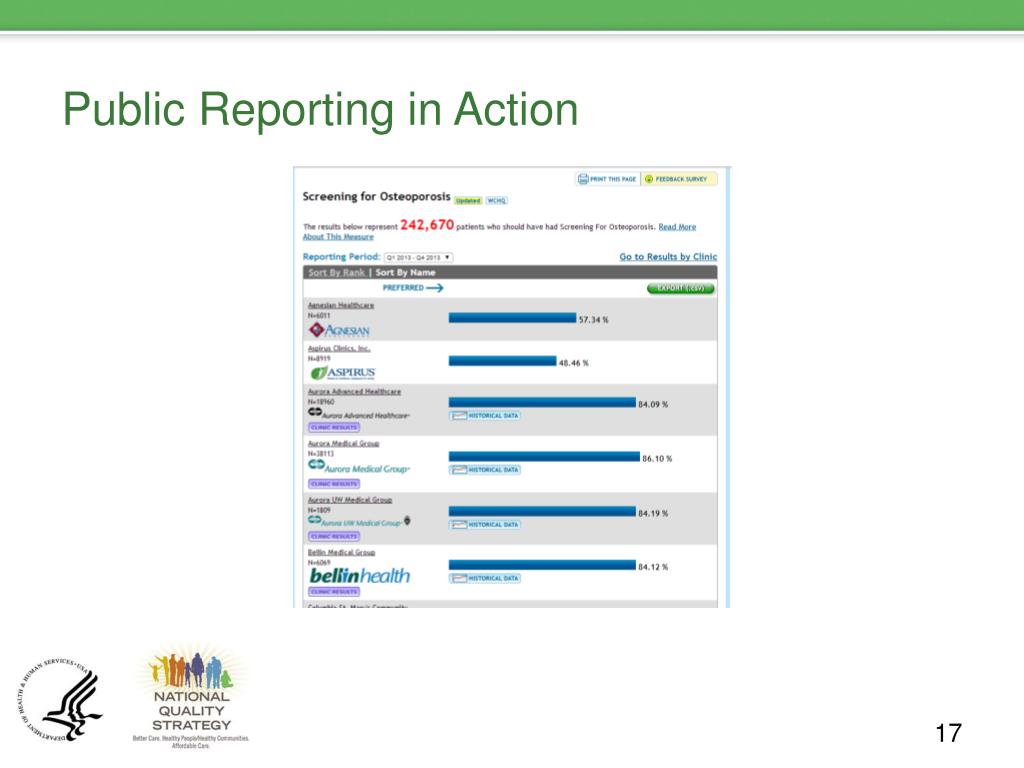This screenshot has width=1024, height=768.
Task: Click the Aurora UW Medical Group logo
Action: (359, 521)
